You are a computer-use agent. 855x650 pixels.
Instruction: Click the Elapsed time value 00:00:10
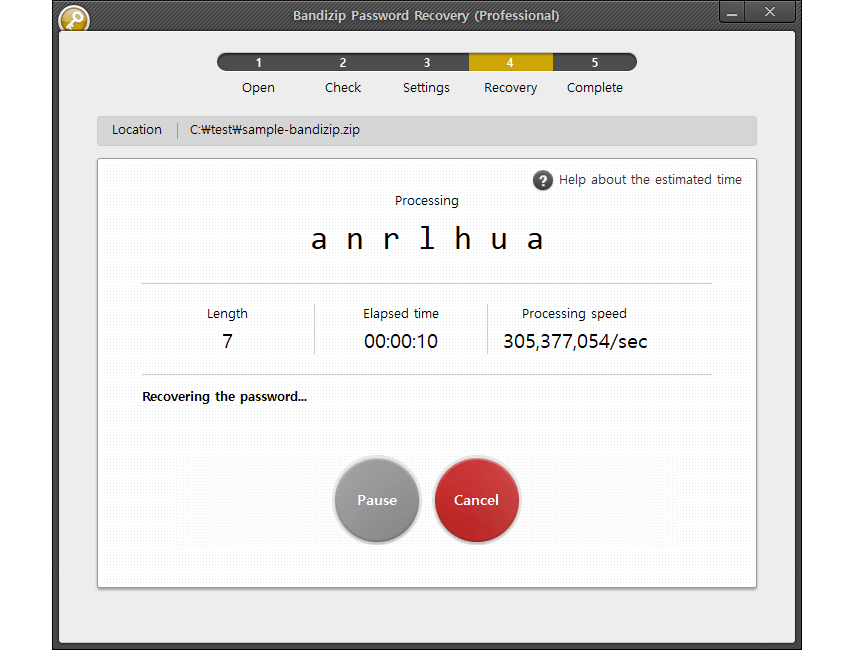pos(401,341)
